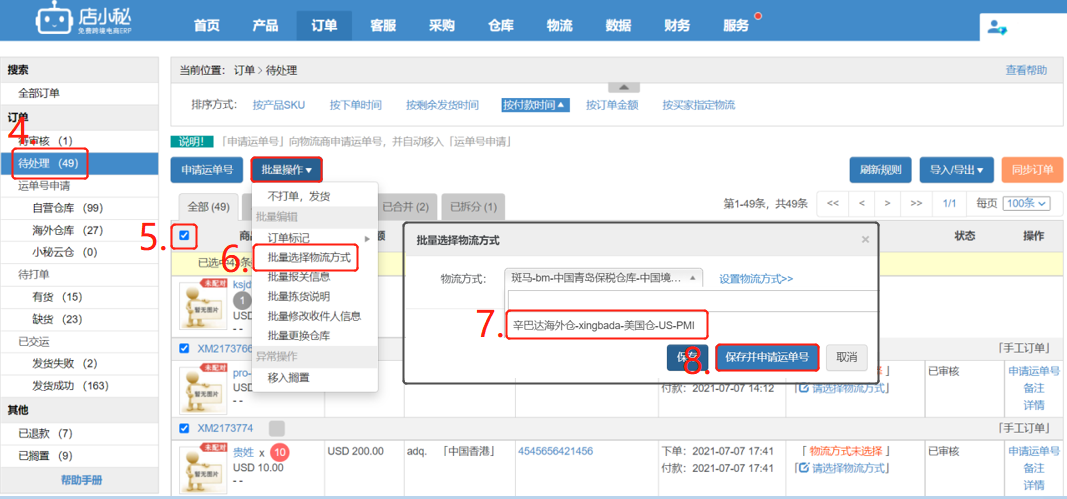
Task: Open 海外仓库 (27) in the sidebar
Action: (67, 230)
